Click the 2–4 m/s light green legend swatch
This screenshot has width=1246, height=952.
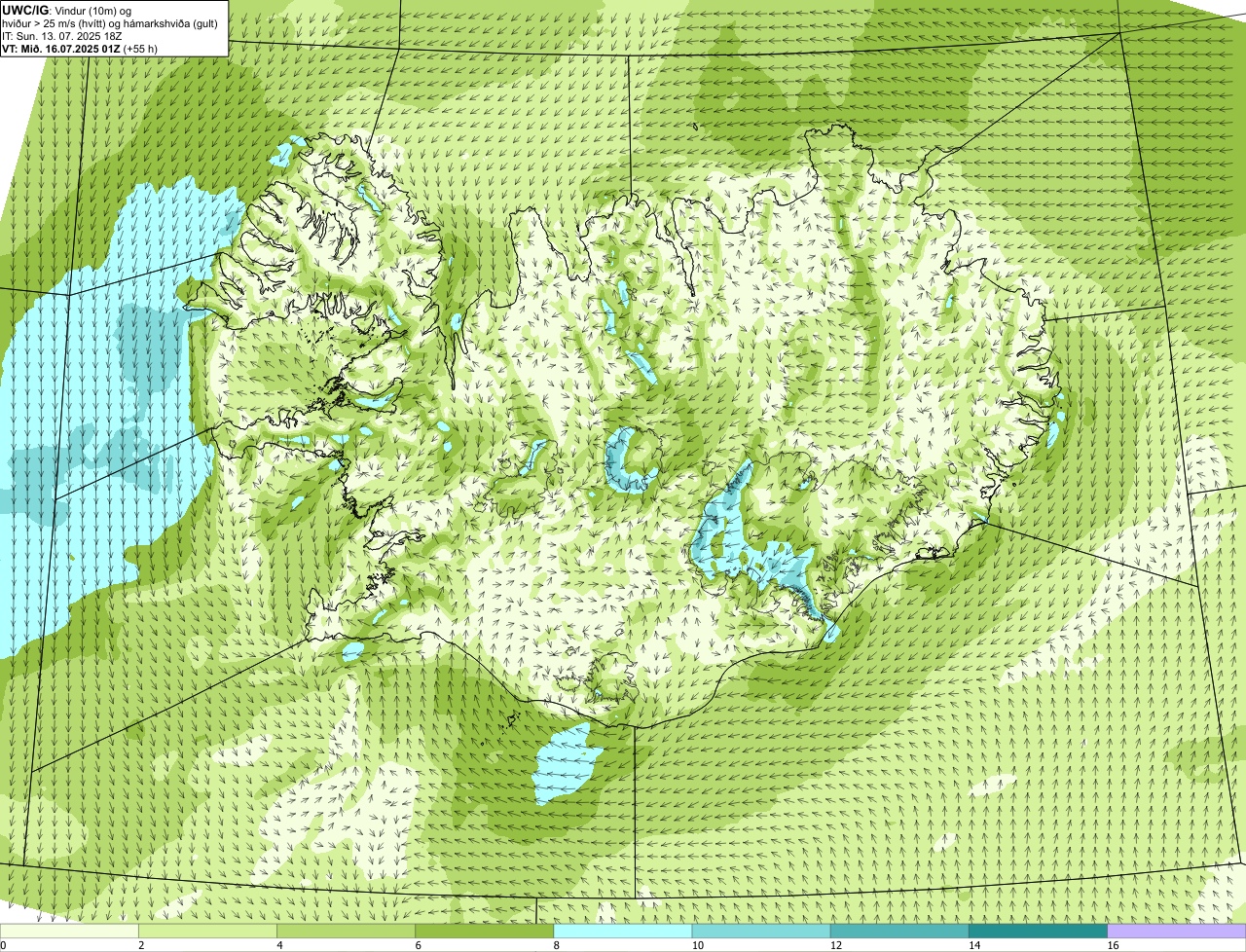(x=207, y=931)
